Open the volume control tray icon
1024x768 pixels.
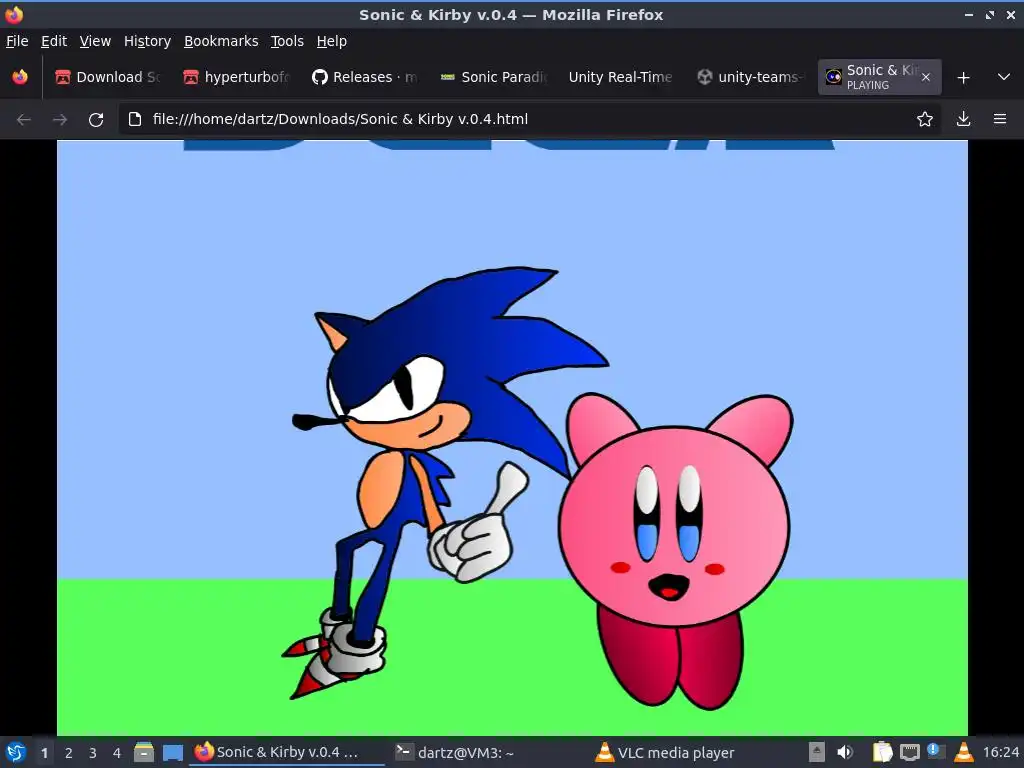coord(845,752)
